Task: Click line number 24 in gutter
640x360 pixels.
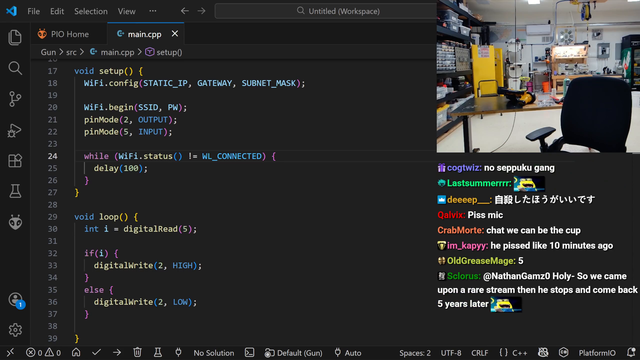Action: tap(52, 156)
